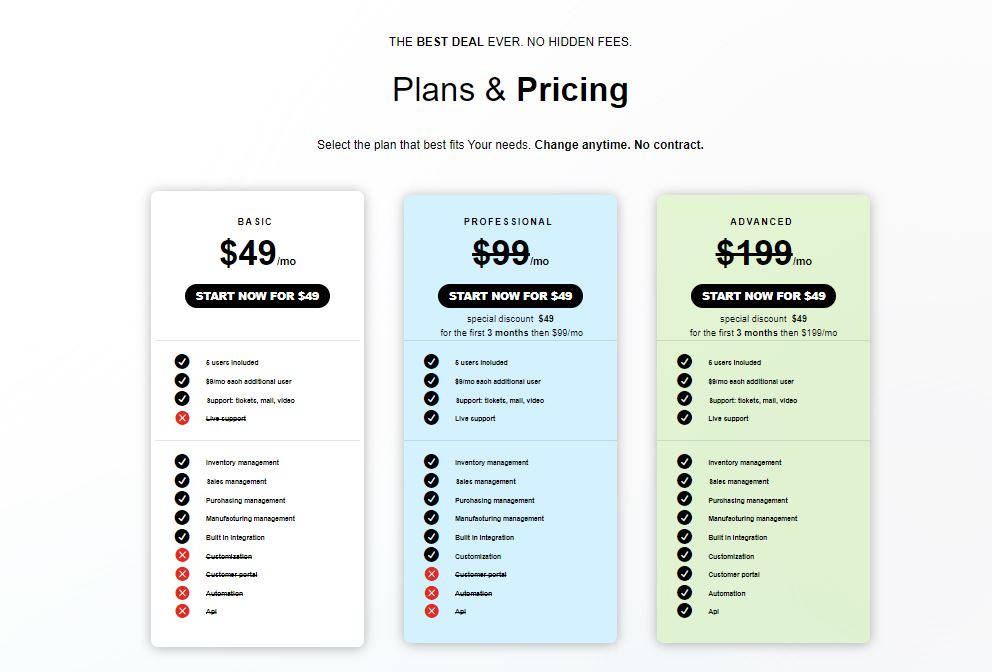Click the red X icon beside Customization in Basic
Image resolution: width=992 pixels, height=672 pixels.
coord(182,555)
